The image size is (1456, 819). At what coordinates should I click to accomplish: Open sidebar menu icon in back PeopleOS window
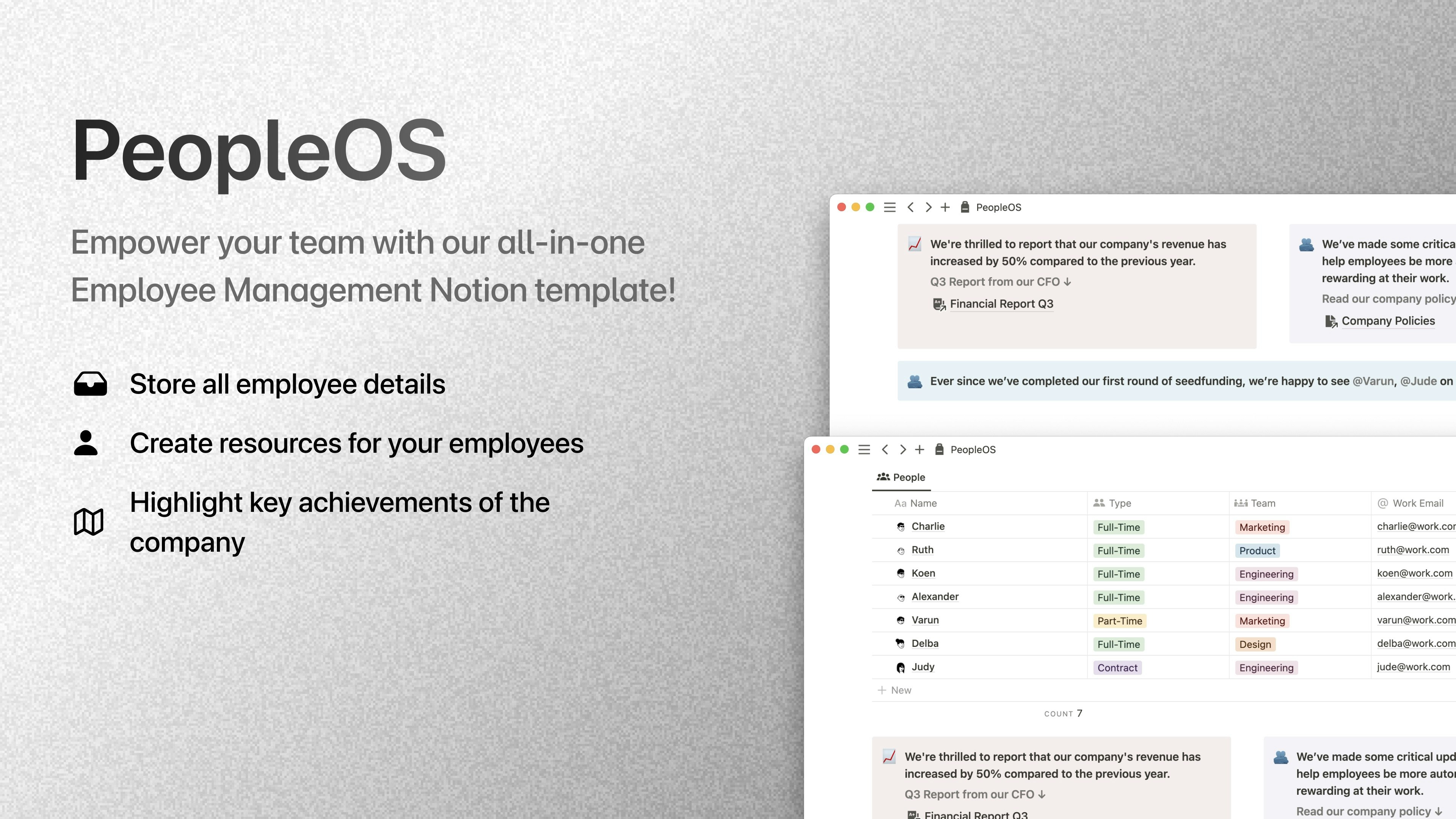click(890, 207)
